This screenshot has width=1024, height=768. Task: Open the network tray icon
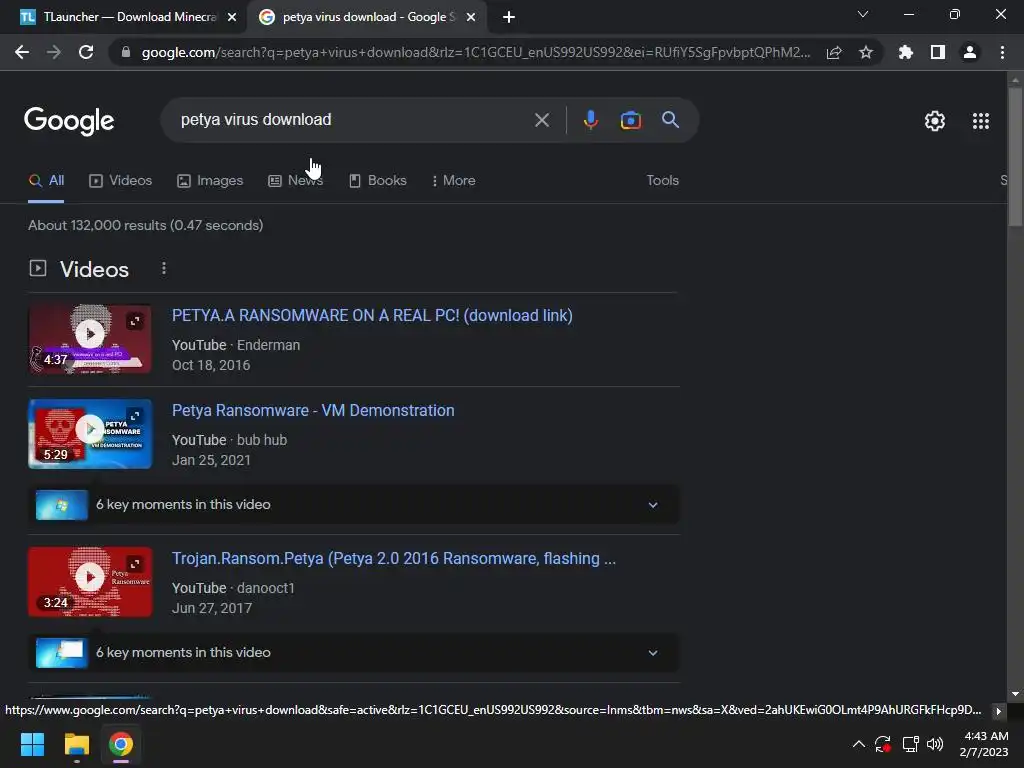pyautogui.click(x=910, y=744)
